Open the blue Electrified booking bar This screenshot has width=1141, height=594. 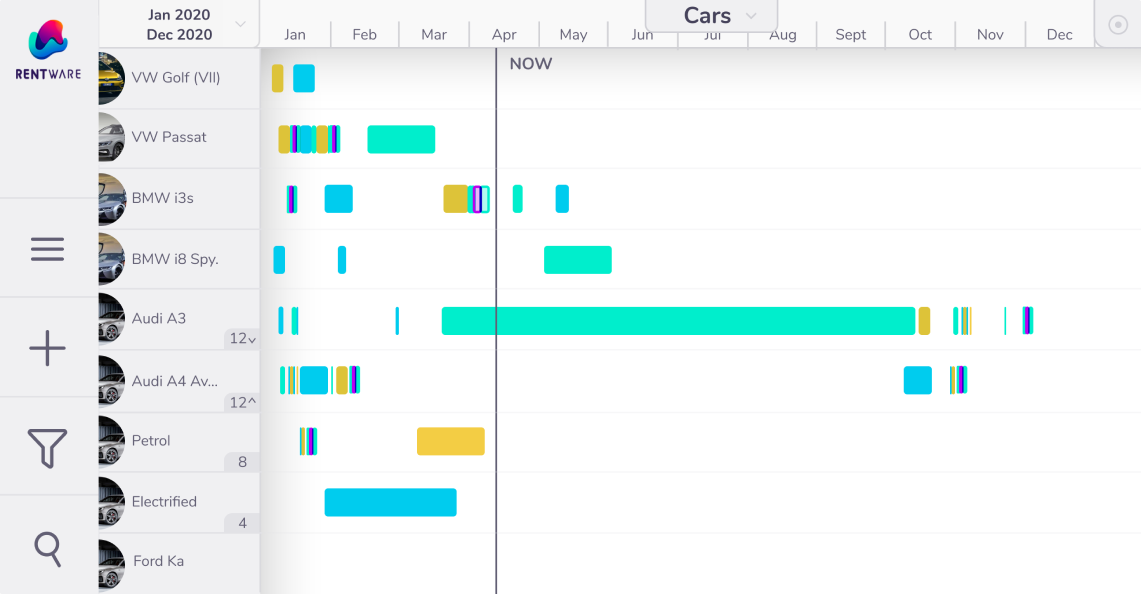391,503
